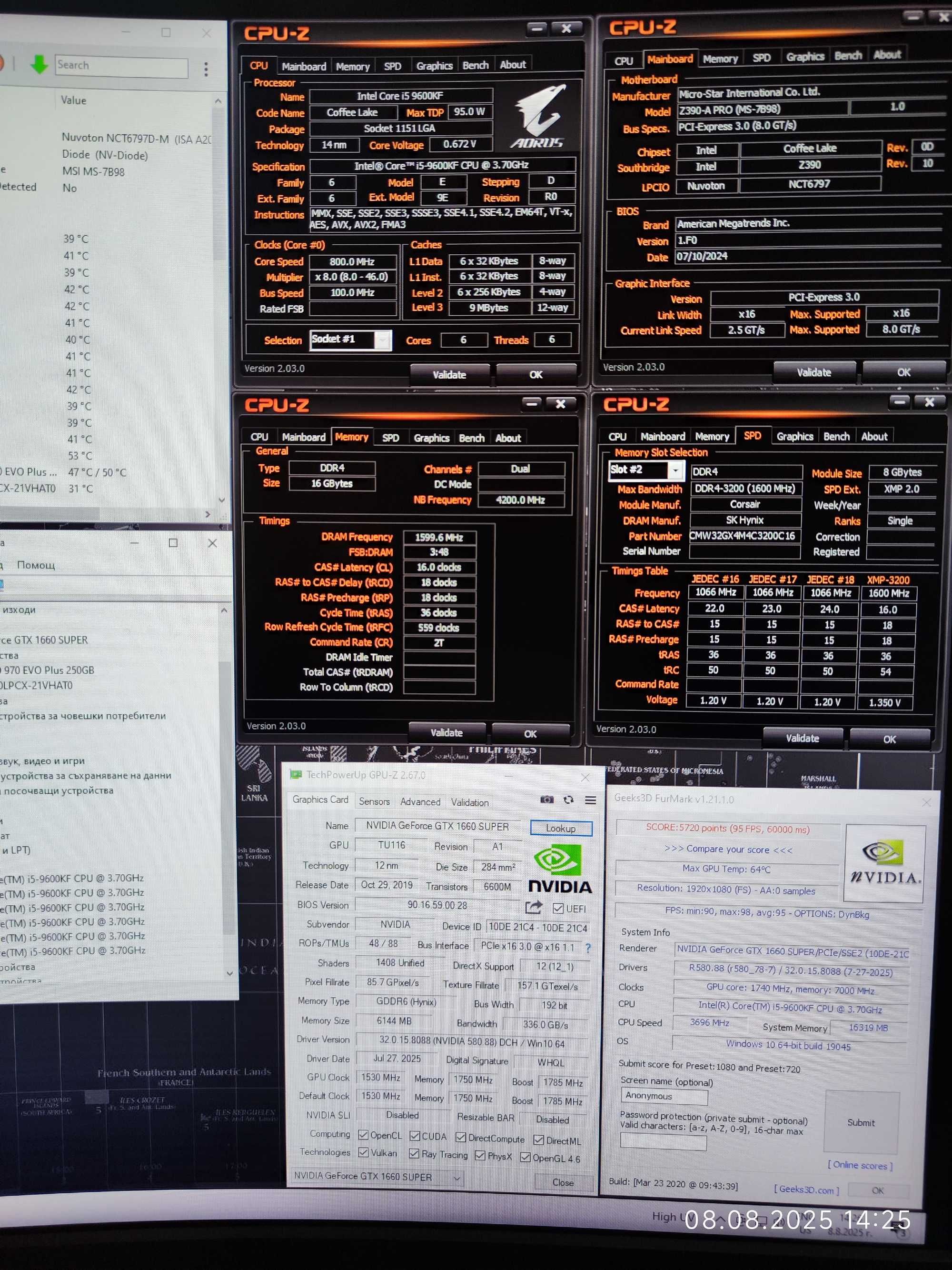Open the Slot #2 memory slot dropdown
This screenshot has width=952, height=1270.
pyautogui.click(x=675, y=470)
